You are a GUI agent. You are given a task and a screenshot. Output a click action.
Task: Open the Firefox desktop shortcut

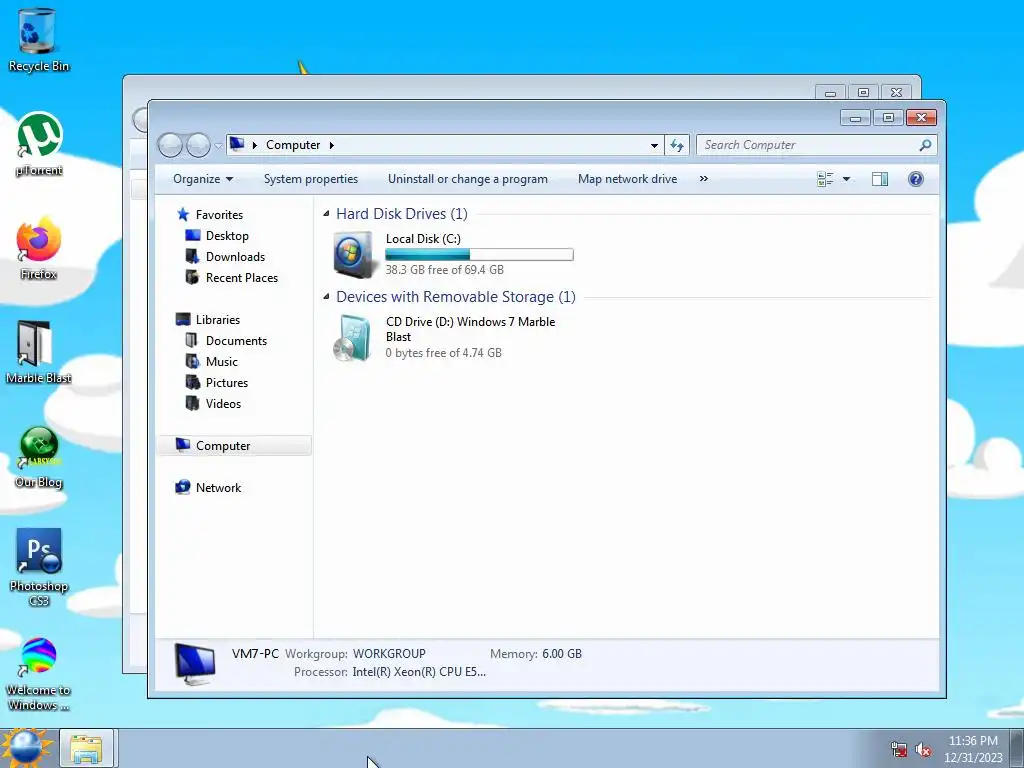39,248
